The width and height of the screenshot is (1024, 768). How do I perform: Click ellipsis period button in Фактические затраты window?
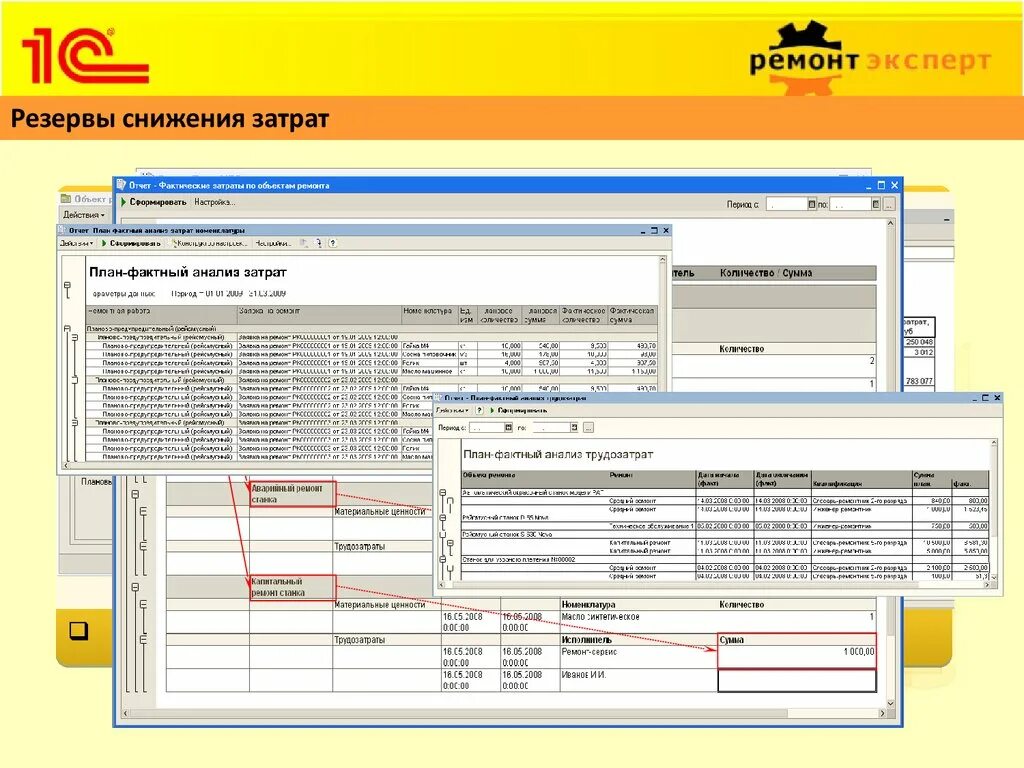tap(888, 204)
